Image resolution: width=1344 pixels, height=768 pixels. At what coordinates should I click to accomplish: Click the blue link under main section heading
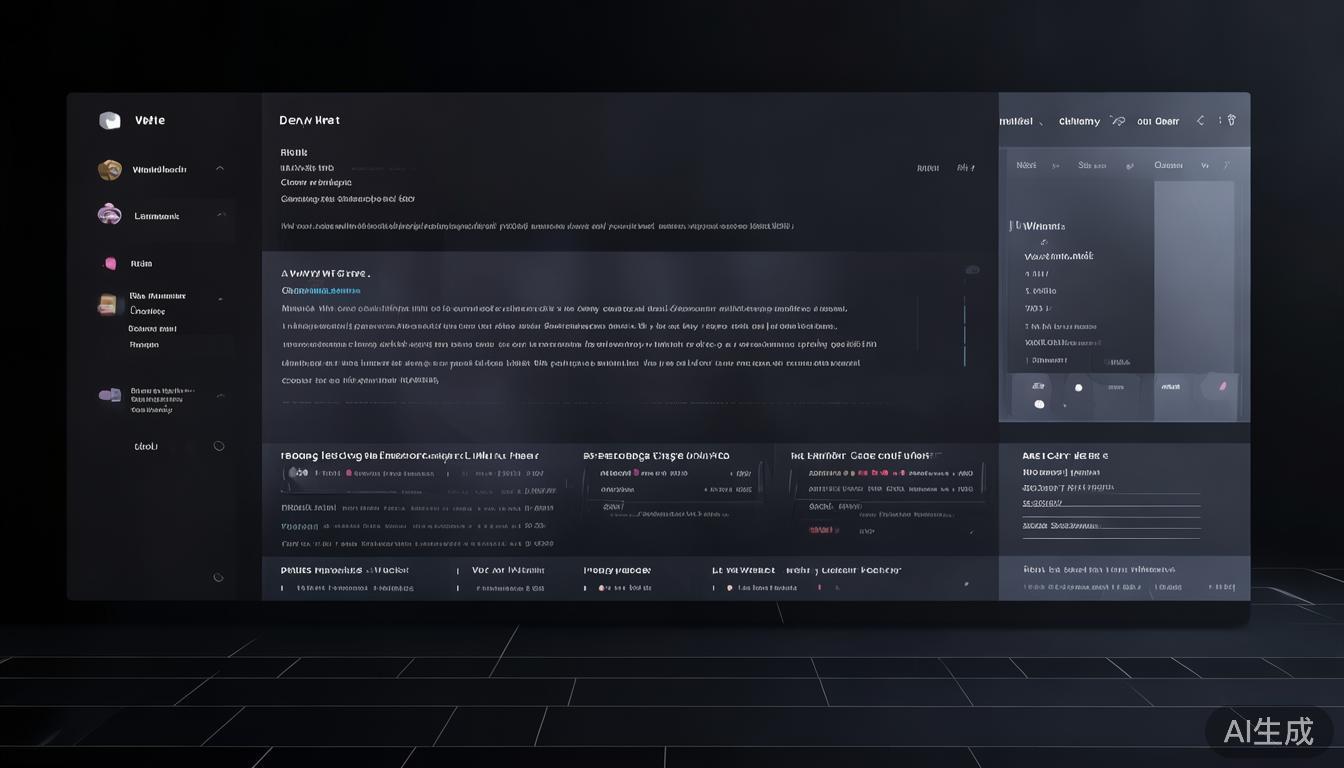(x=321, y=290)
